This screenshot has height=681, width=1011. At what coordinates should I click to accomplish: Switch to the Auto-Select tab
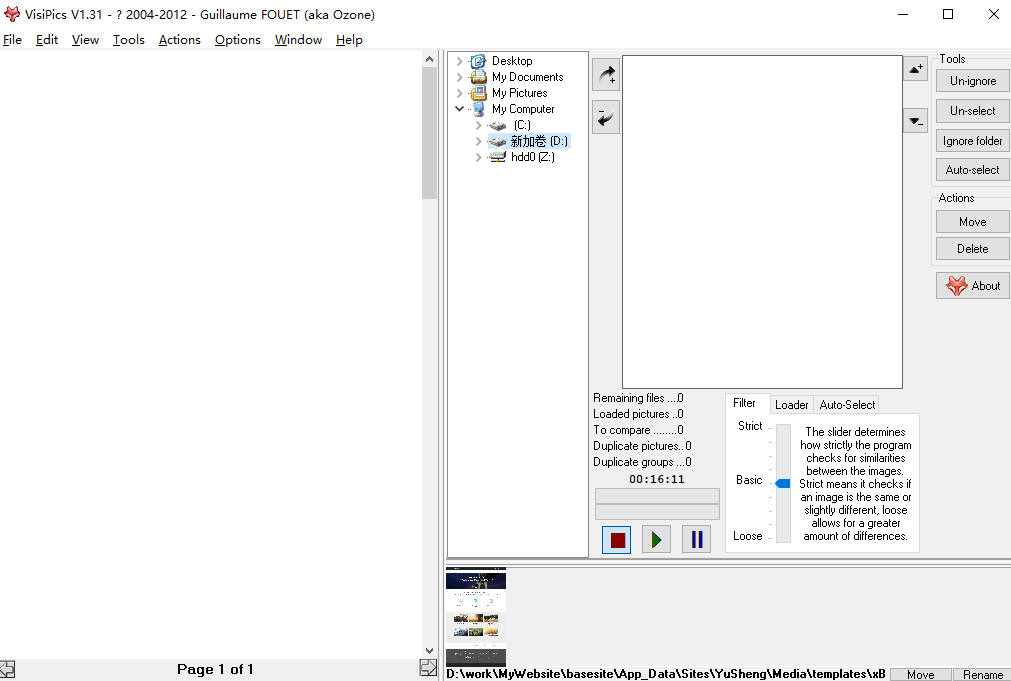[x=847, y=405]
